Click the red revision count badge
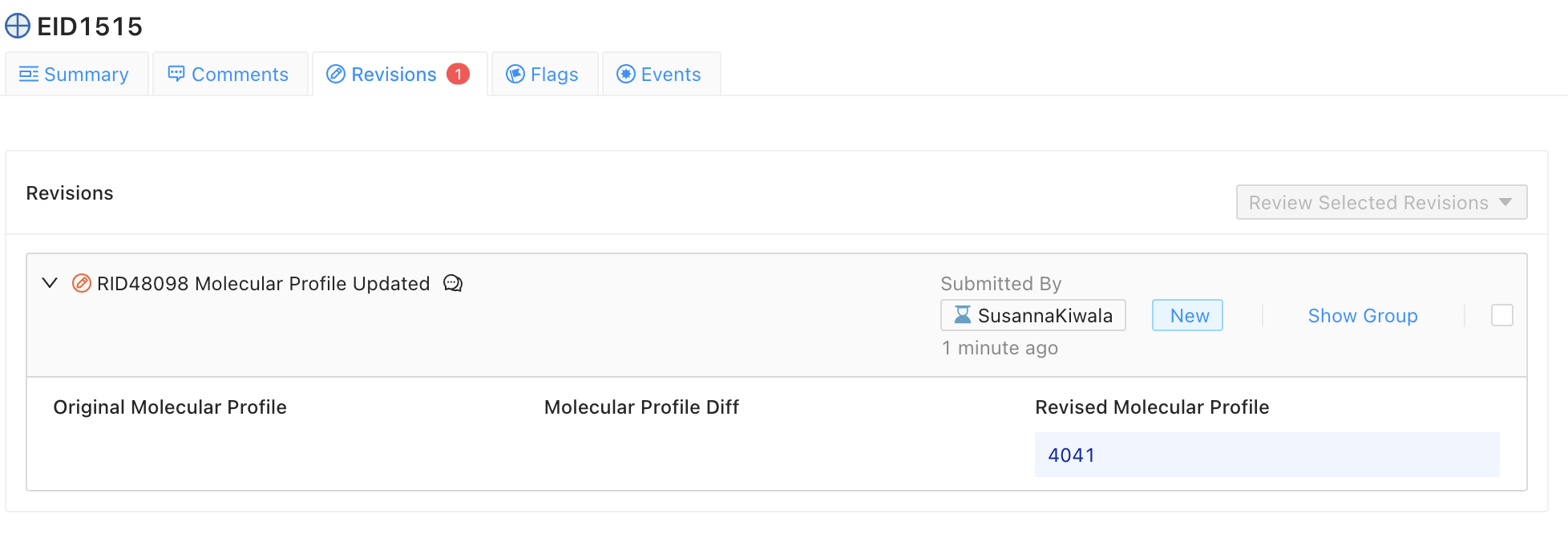This screenshot has width=1568, height=534. pos(458,73)
